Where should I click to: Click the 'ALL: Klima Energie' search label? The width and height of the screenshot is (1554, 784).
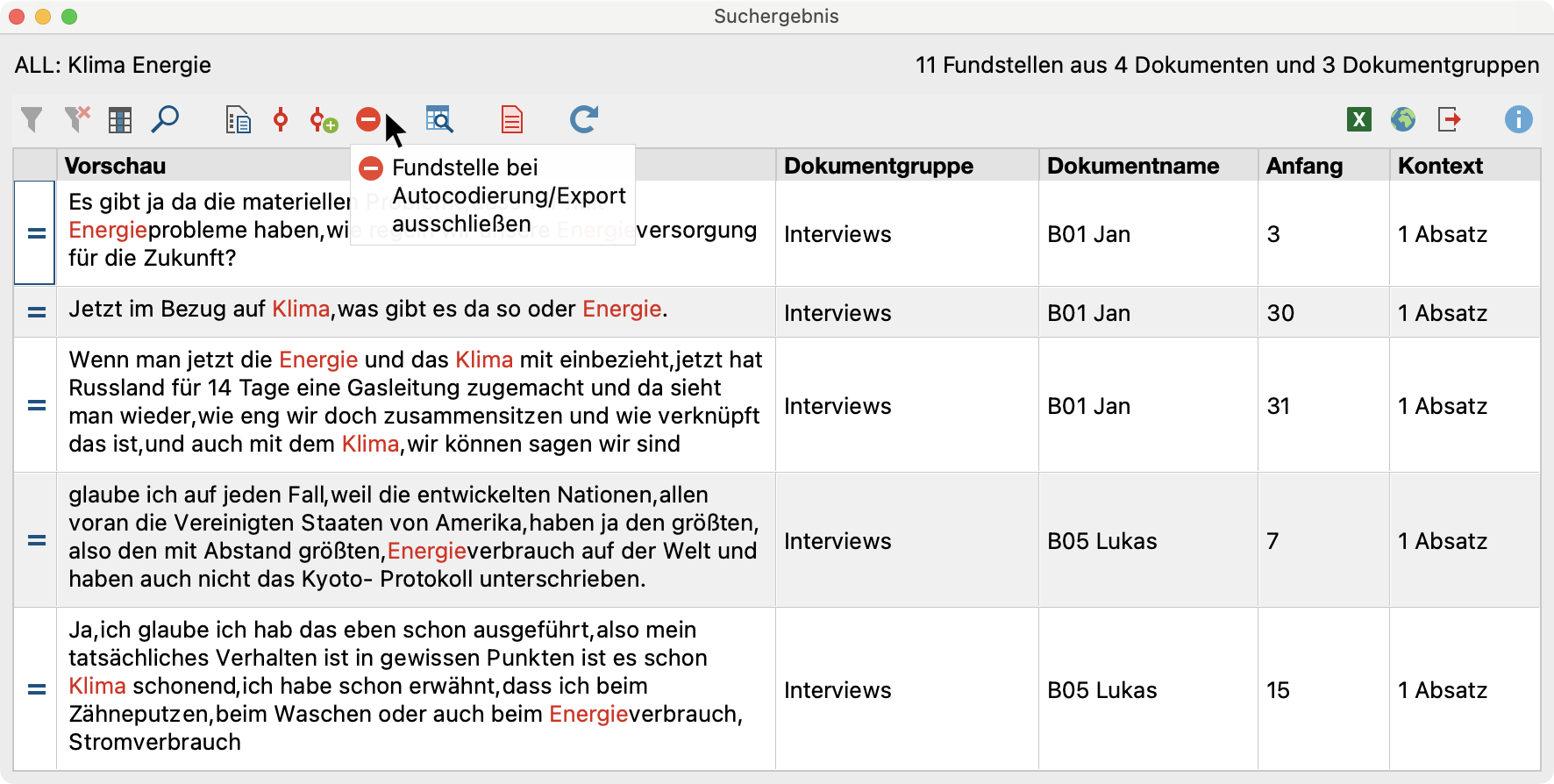tap(113, 65)
